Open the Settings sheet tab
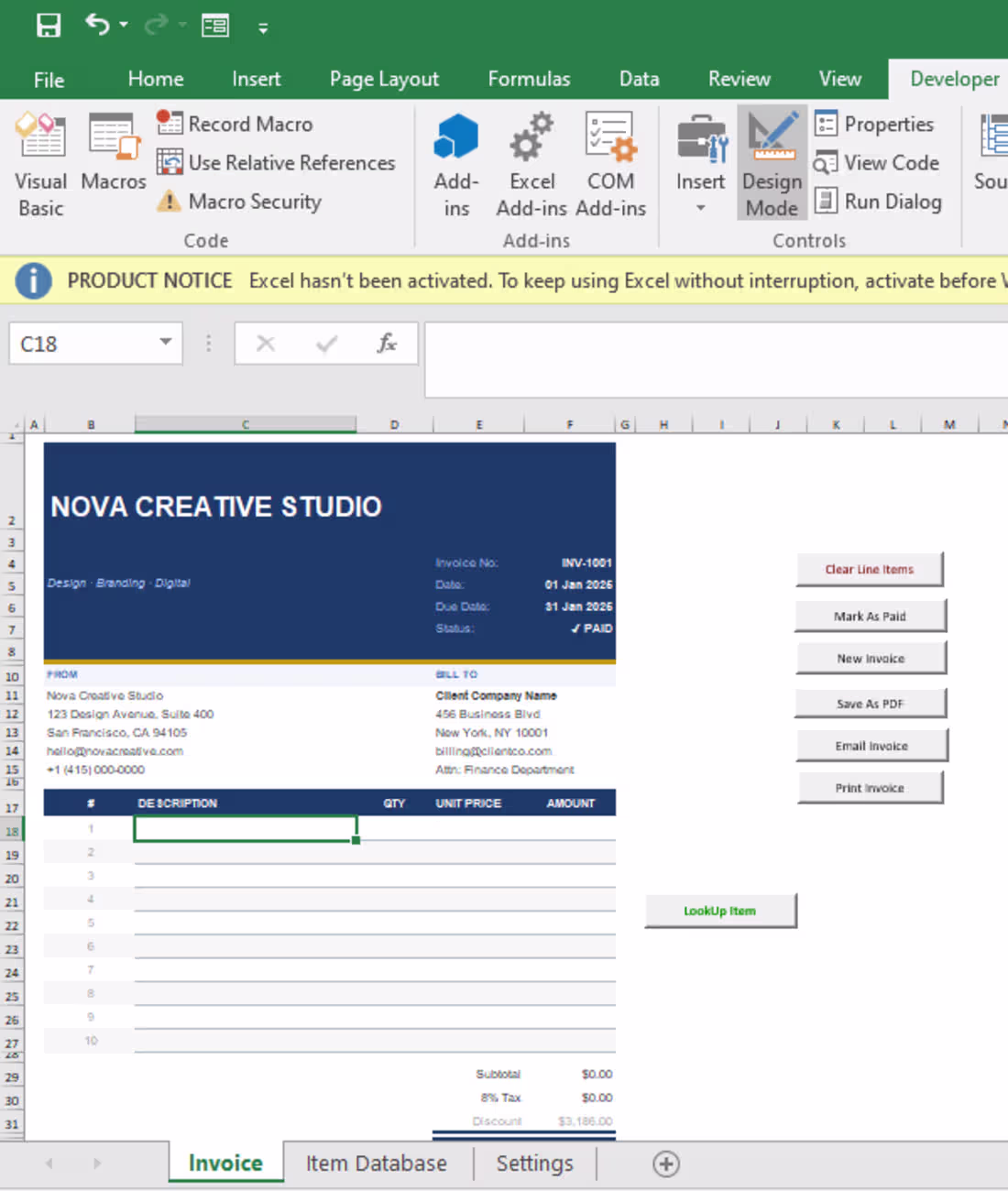 (x=534, y=1164)
